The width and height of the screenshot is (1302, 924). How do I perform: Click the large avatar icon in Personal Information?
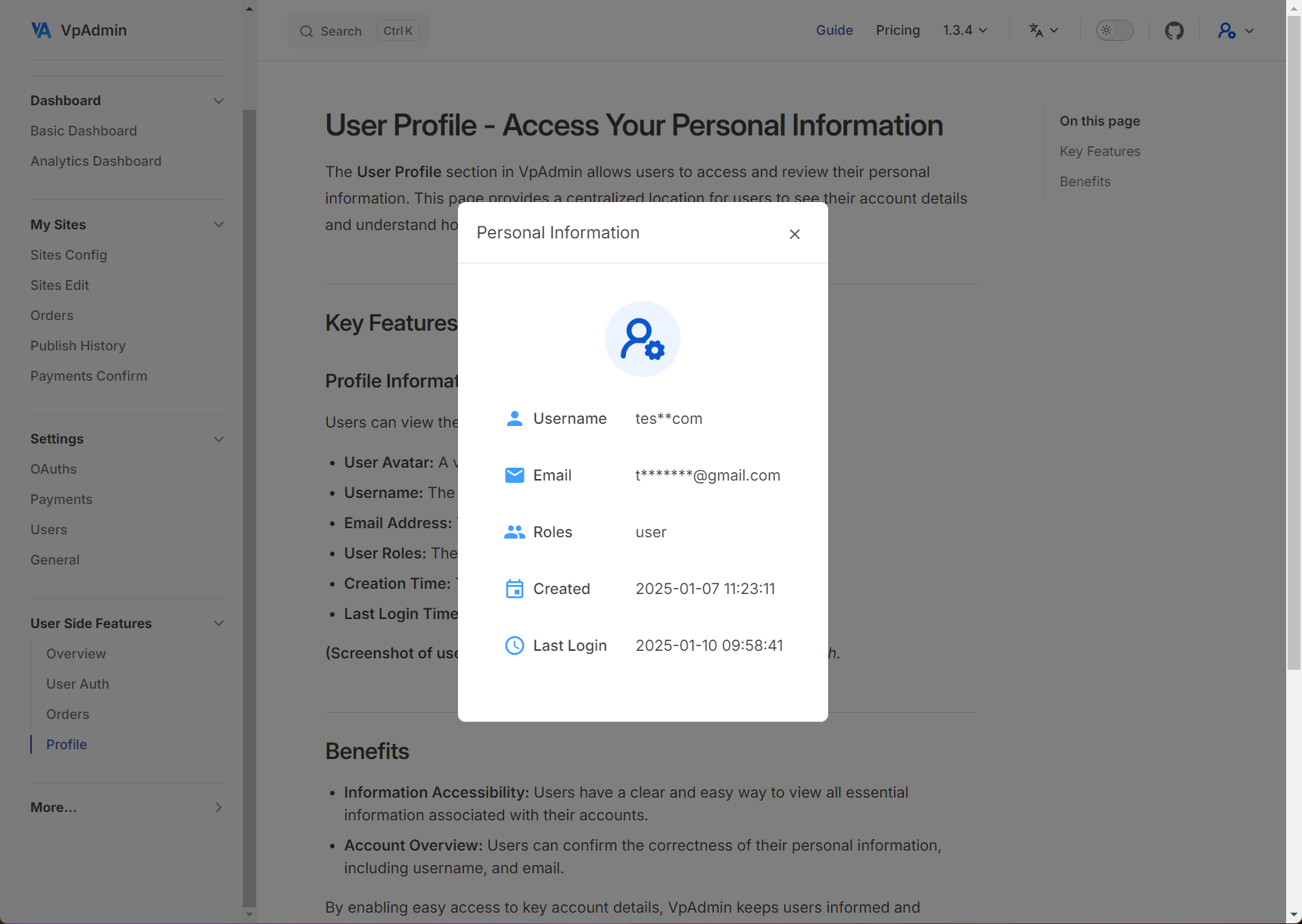(x=642, y=339)
